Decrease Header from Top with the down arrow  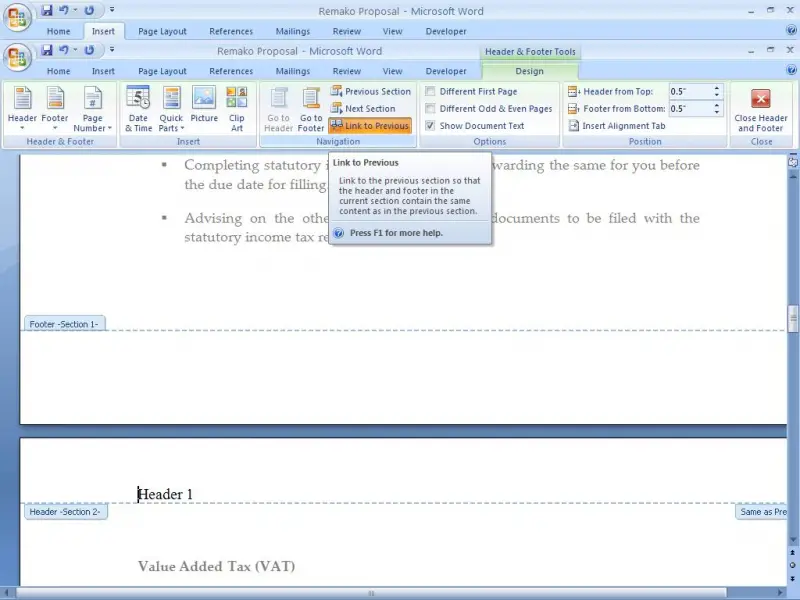(x=717, y=95)
